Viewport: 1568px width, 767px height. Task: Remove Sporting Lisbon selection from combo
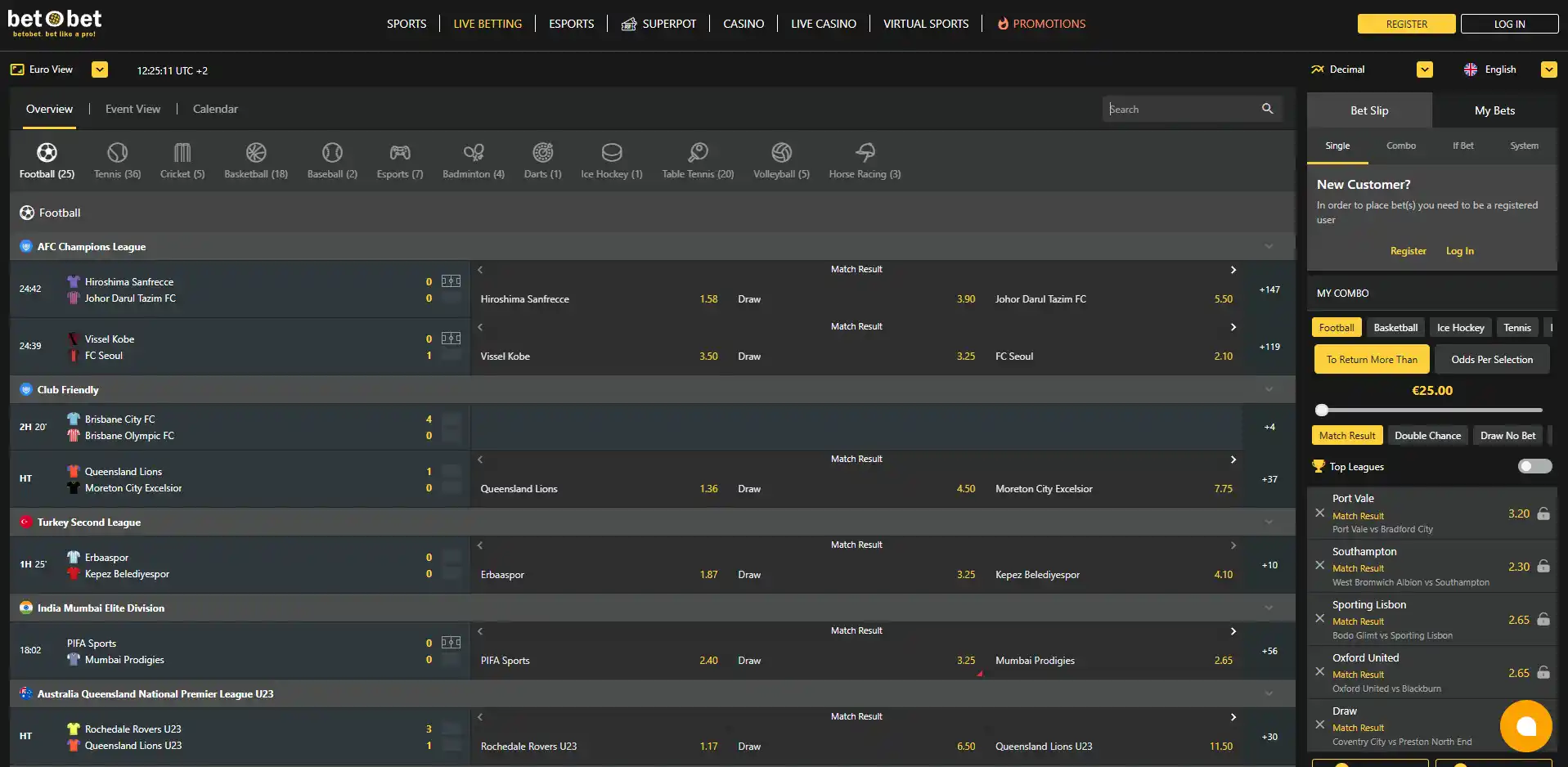tap(1319, 618)
